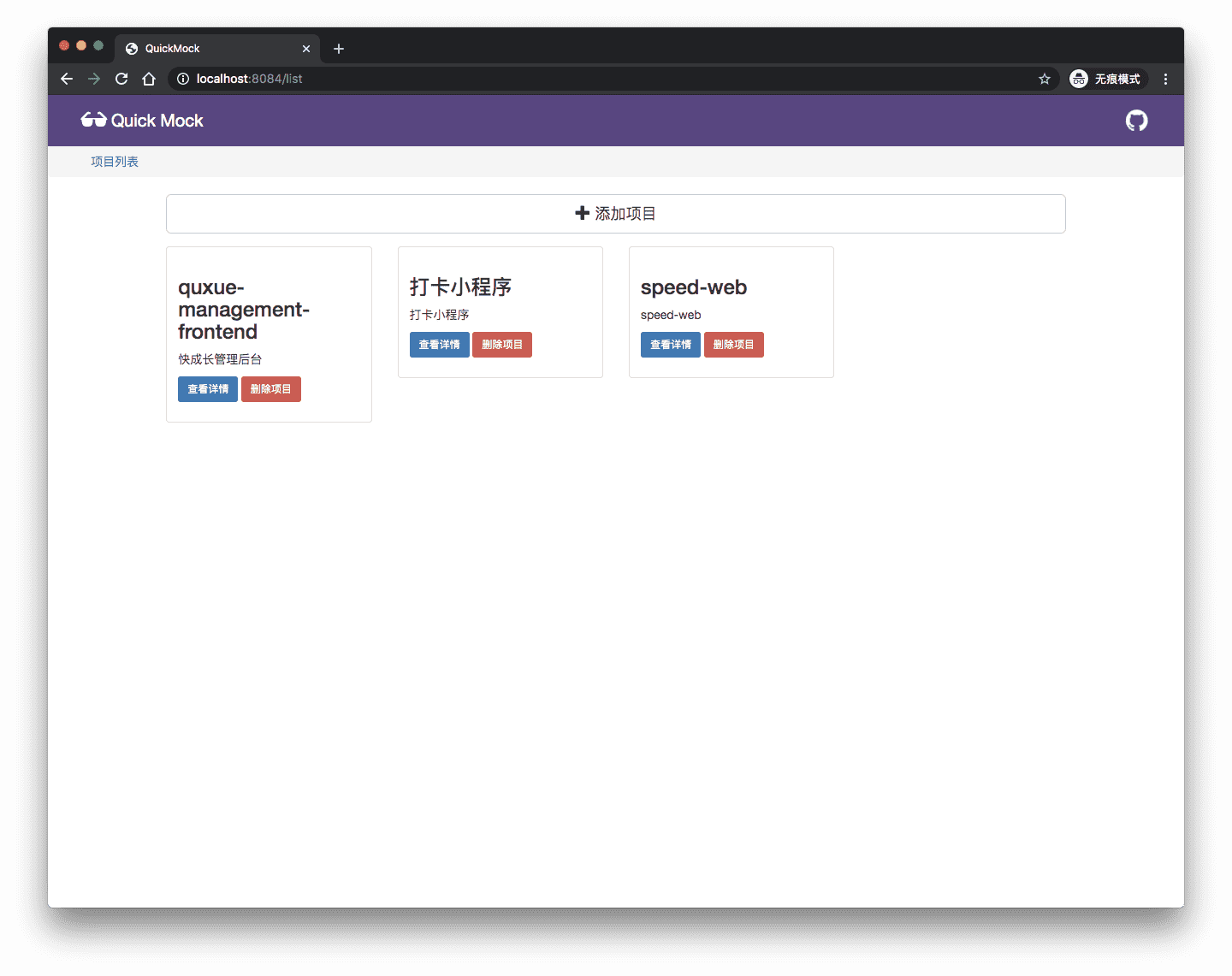Select the QuickMock browser tab
1232x976 pixels.
pos(217,49)
